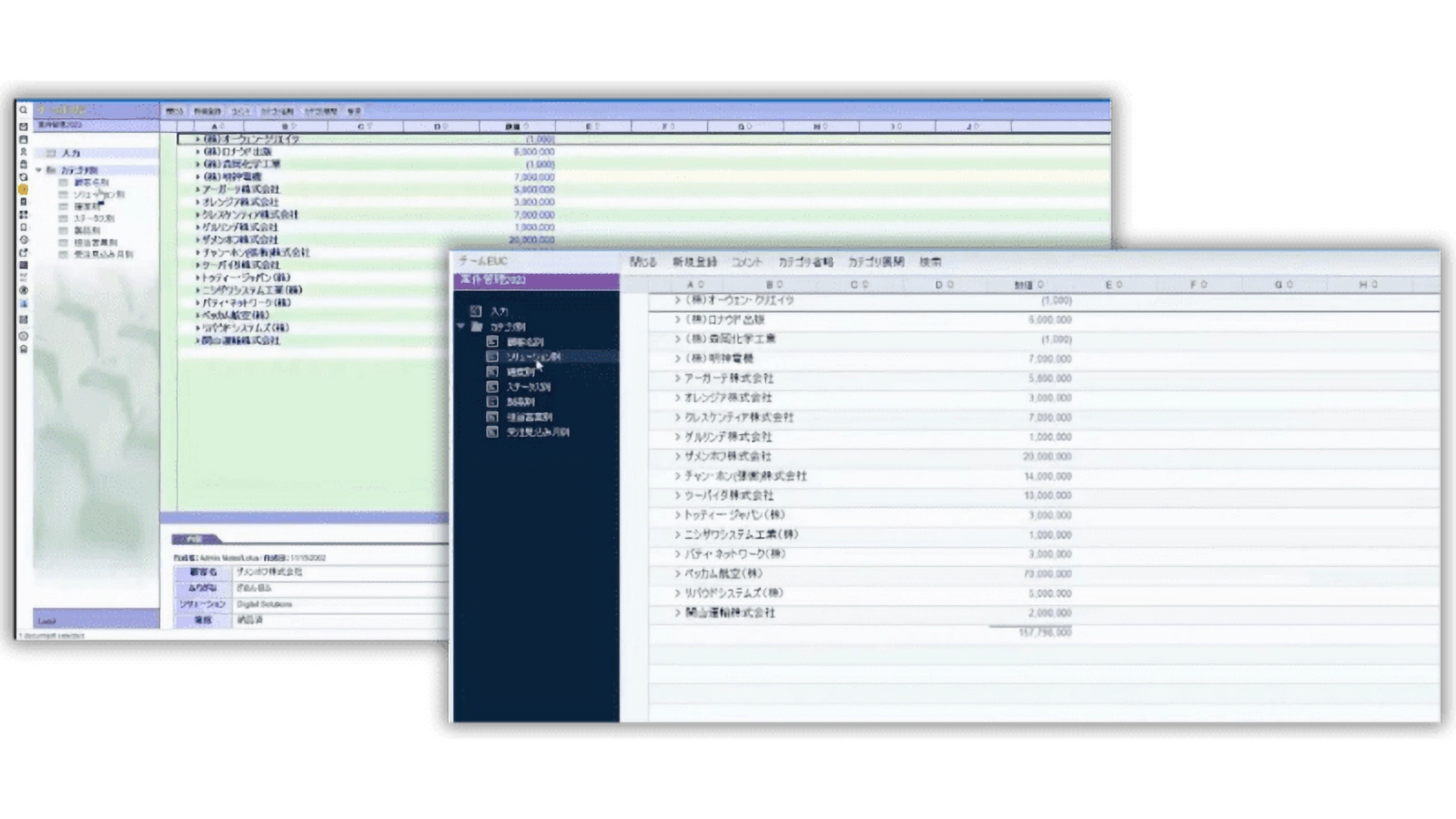Open the contacts person icon in back window strip

point(24,152)
